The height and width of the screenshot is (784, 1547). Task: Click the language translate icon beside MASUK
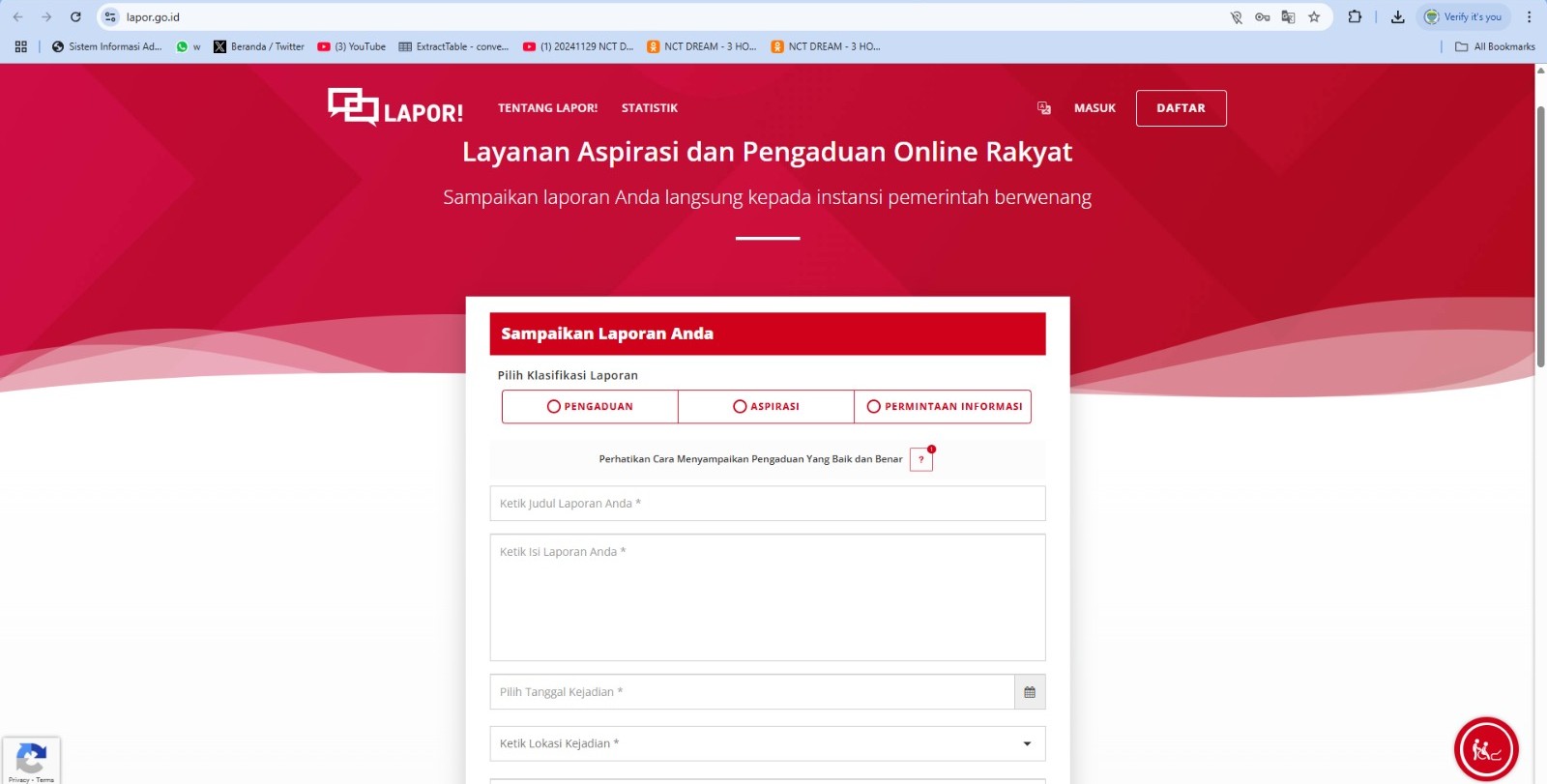click(1043, 108)
